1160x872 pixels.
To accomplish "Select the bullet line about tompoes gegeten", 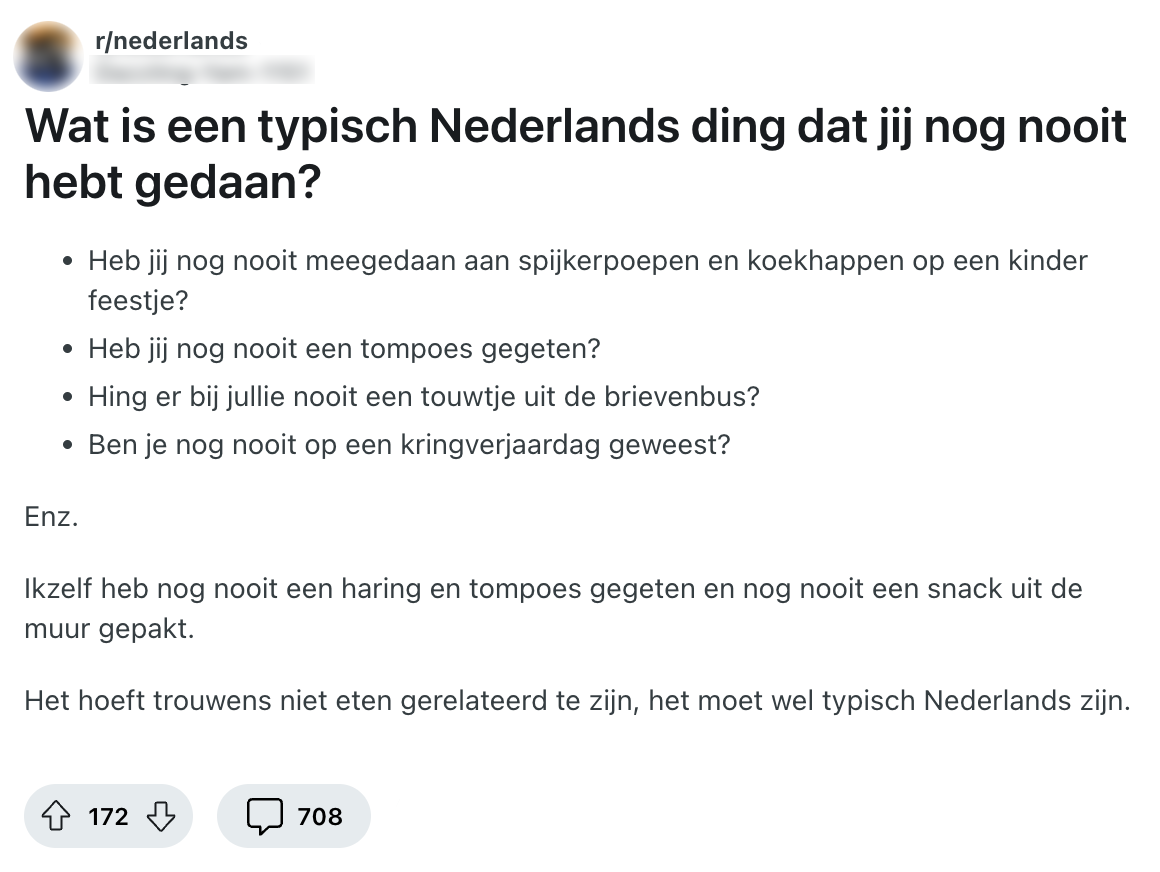I will [344, 348].
